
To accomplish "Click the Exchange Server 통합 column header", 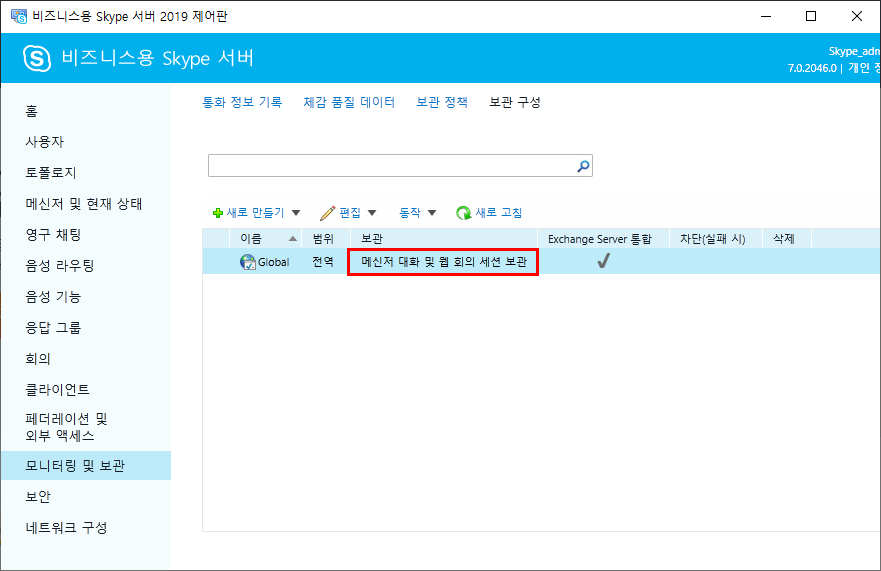I will click(x=603, y=239).
